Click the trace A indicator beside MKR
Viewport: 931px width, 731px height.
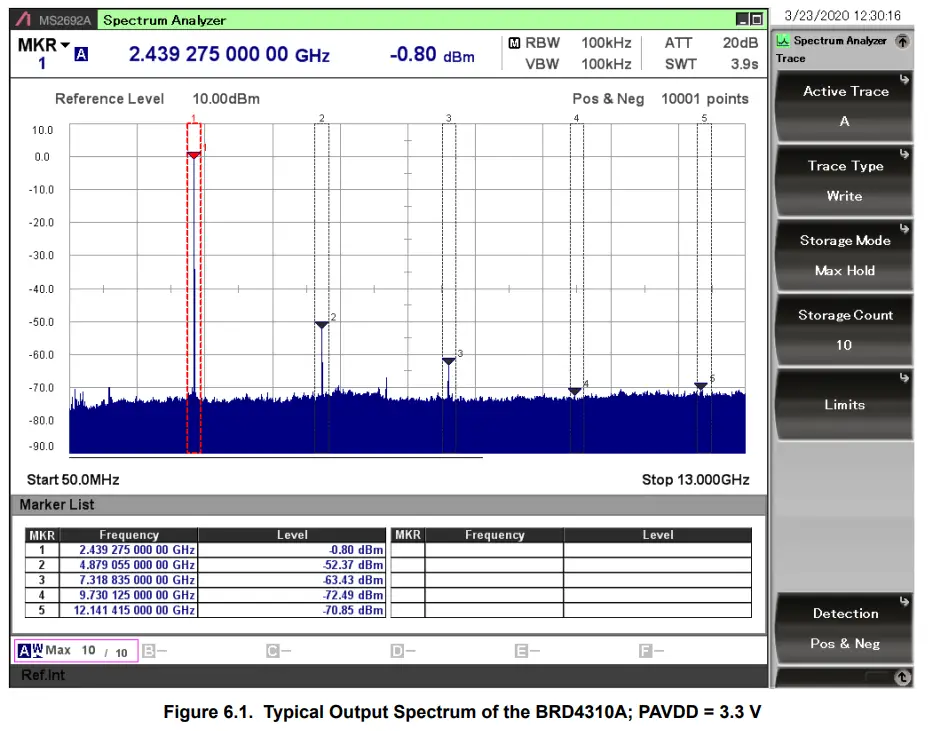[81, 56]
